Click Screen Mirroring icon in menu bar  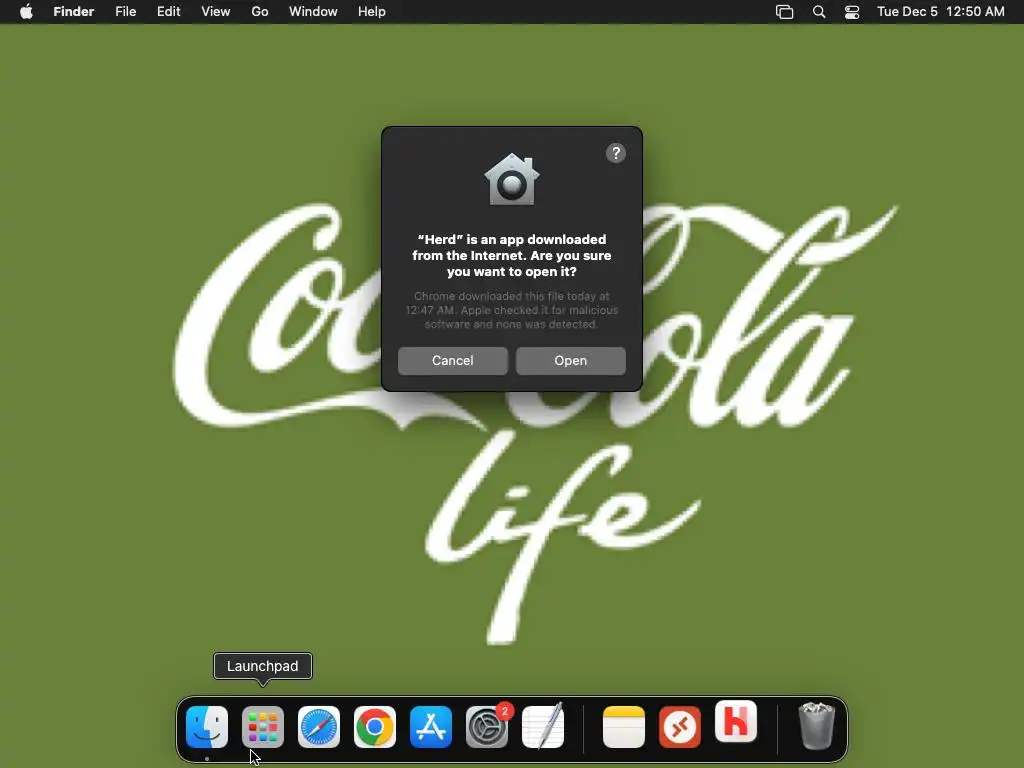click(x=784, y=12)
